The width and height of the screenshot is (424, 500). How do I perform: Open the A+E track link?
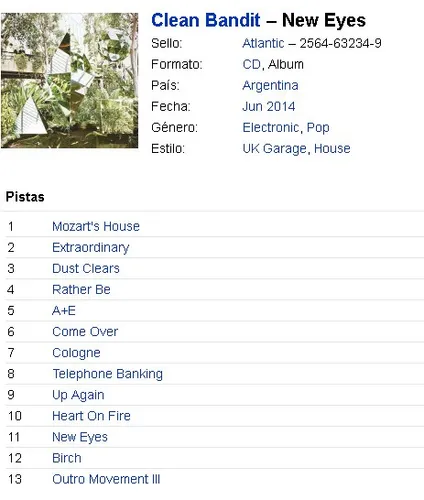[x=64, y=311]
